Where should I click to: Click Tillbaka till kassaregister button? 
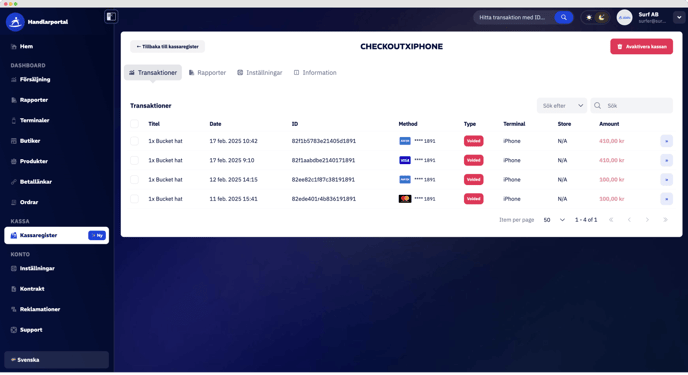point(167,46)
